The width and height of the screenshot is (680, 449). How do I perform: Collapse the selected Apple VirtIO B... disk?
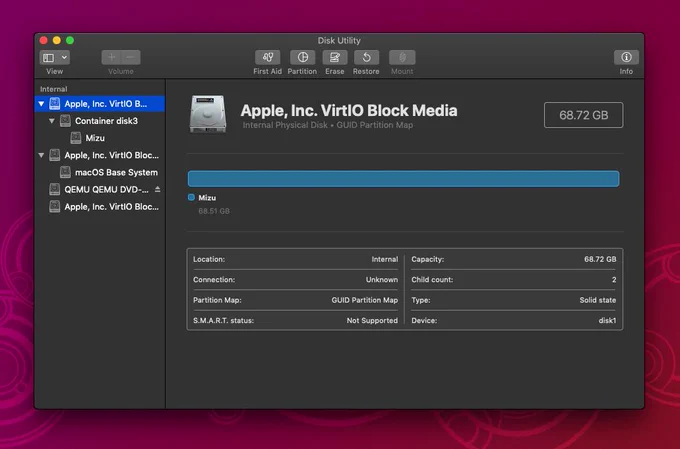pos(41,104)
